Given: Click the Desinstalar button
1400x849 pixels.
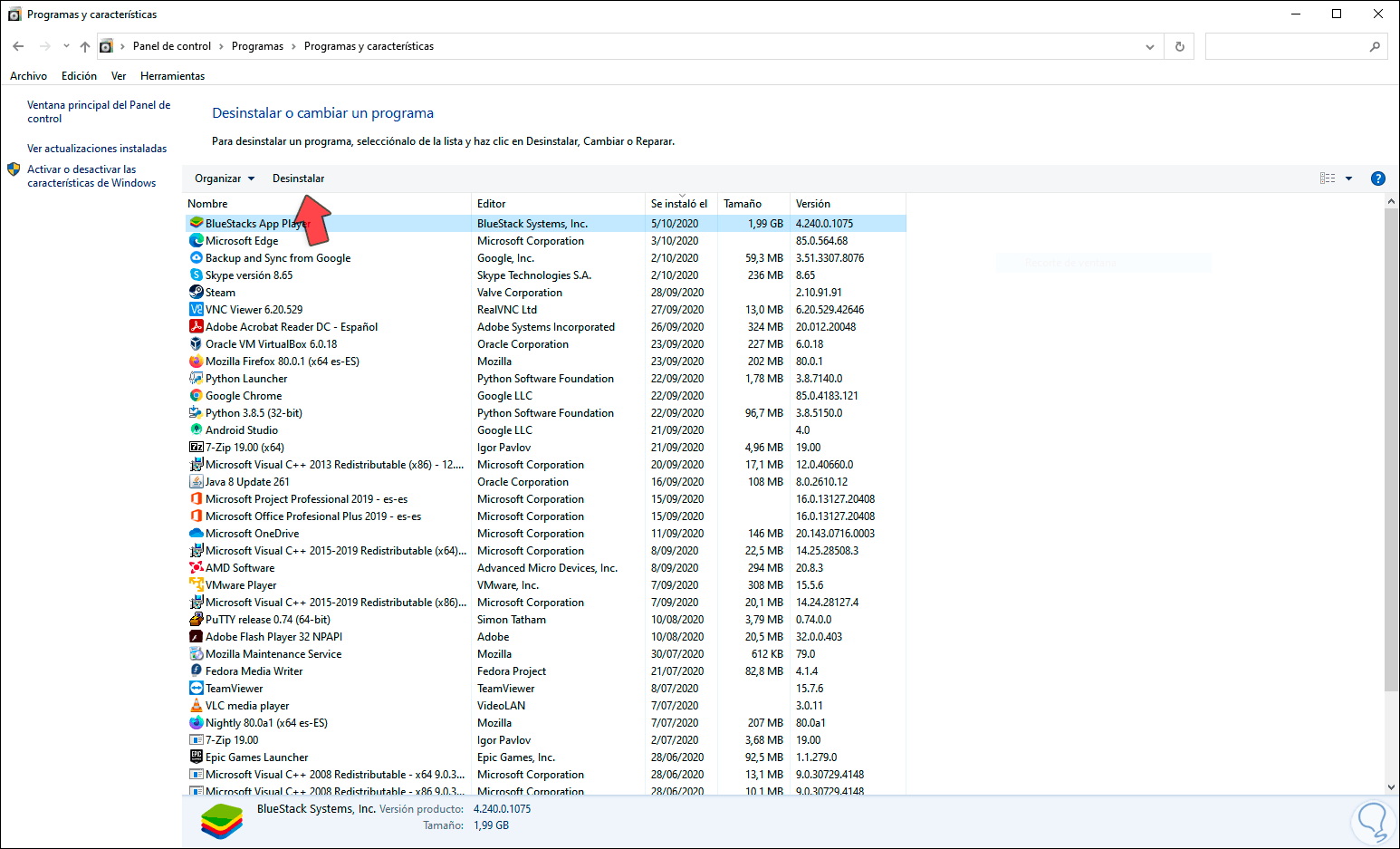Looking at the screenshot, I should [298, 178].
